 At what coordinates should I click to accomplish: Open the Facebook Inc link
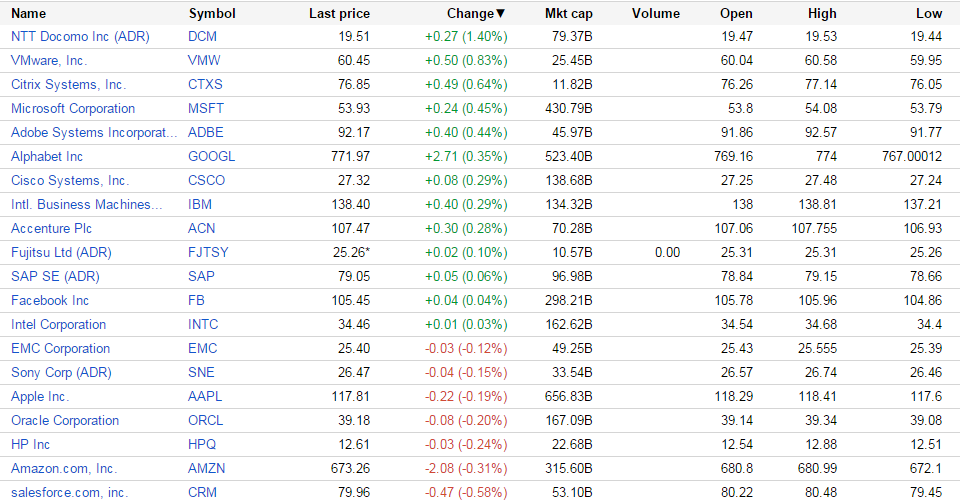tap(50, 300)
